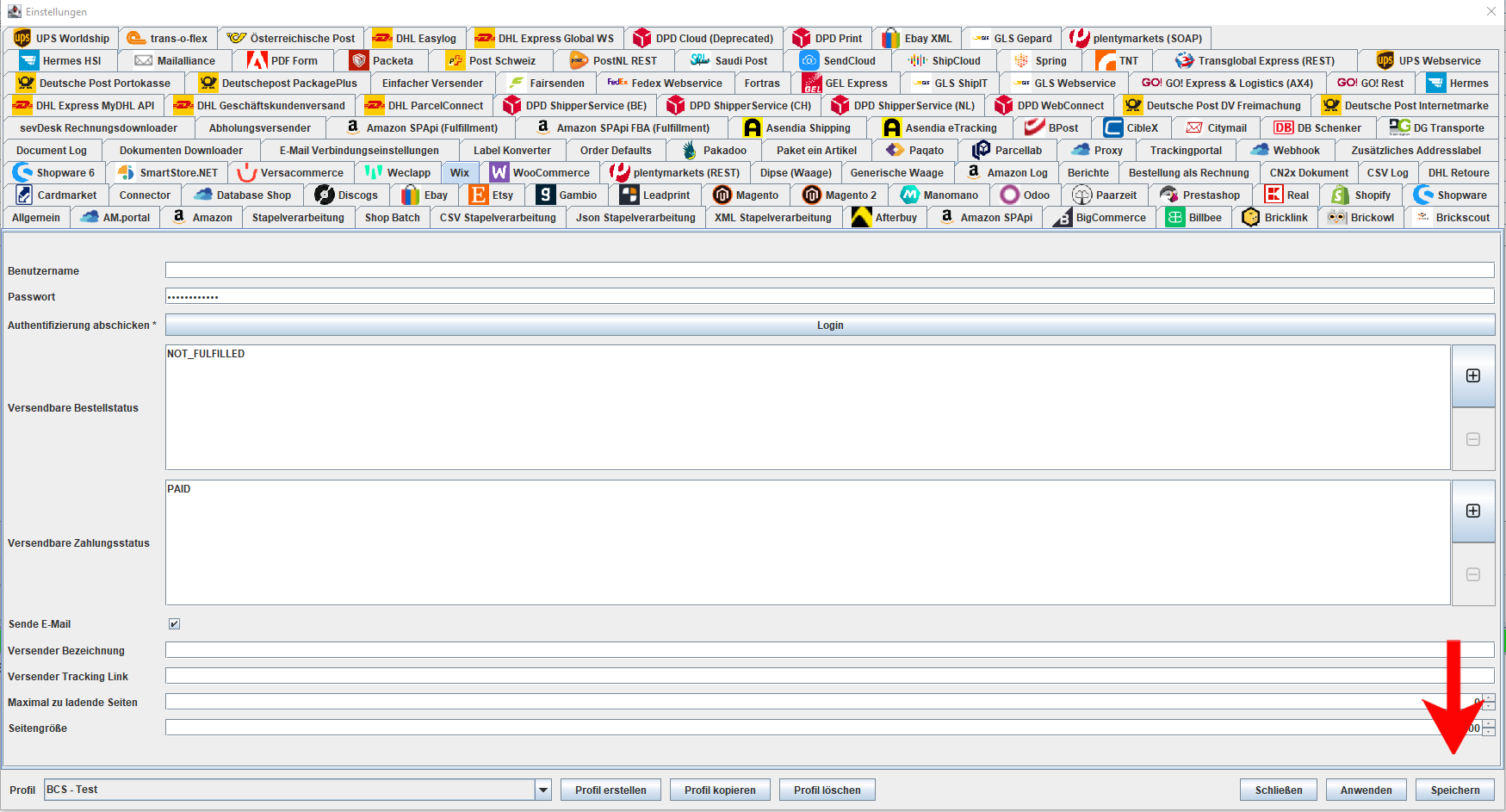Click the SendCloud cloud icon
The height and width of the screenshot is (812, 1506).
point(809,60)
